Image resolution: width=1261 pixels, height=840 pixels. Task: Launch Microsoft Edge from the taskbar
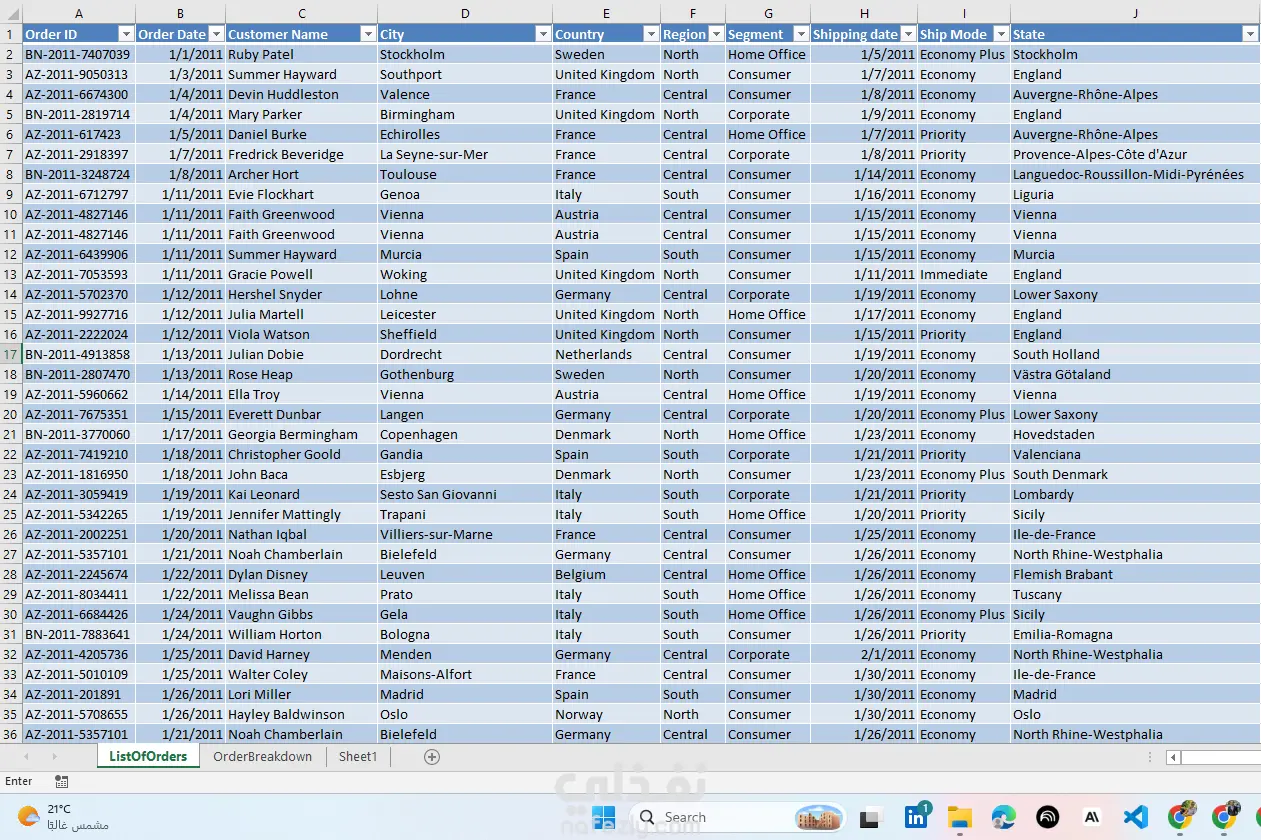1003,817
